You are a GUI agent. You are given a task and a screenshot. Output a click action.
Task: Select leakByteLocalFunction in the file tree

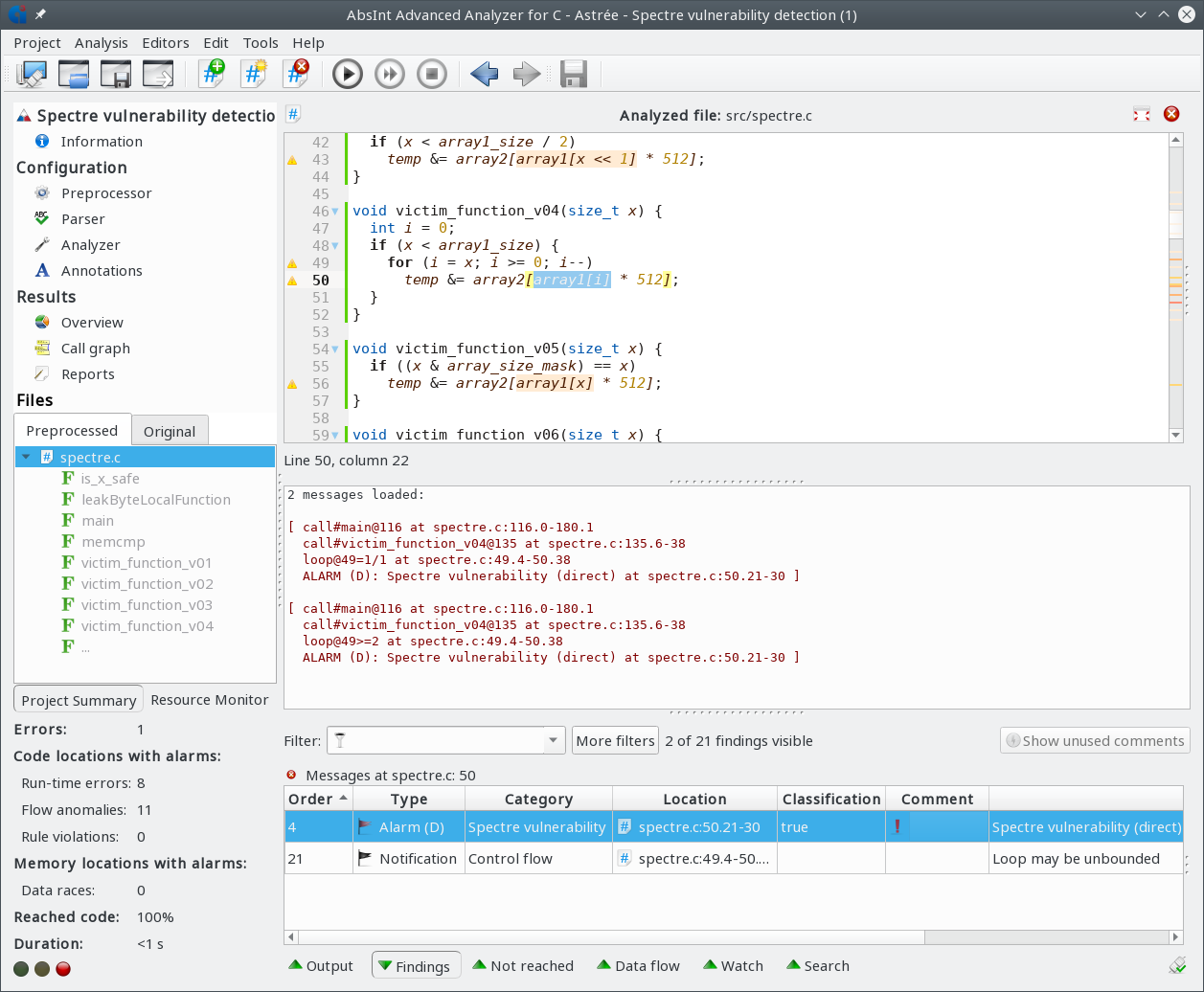coord(156,500)
